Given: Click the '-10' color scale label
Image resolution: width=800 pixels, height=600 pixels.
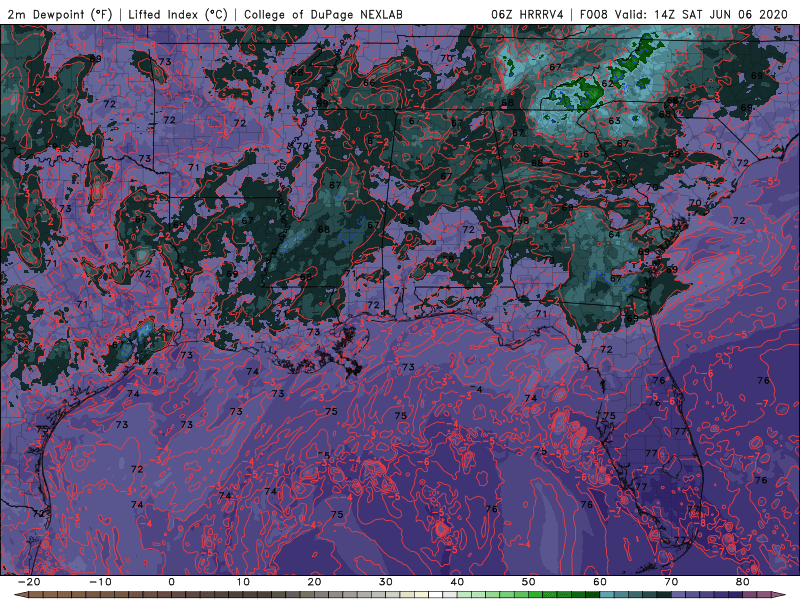Looking at the screenshot, I should [100, 582].
